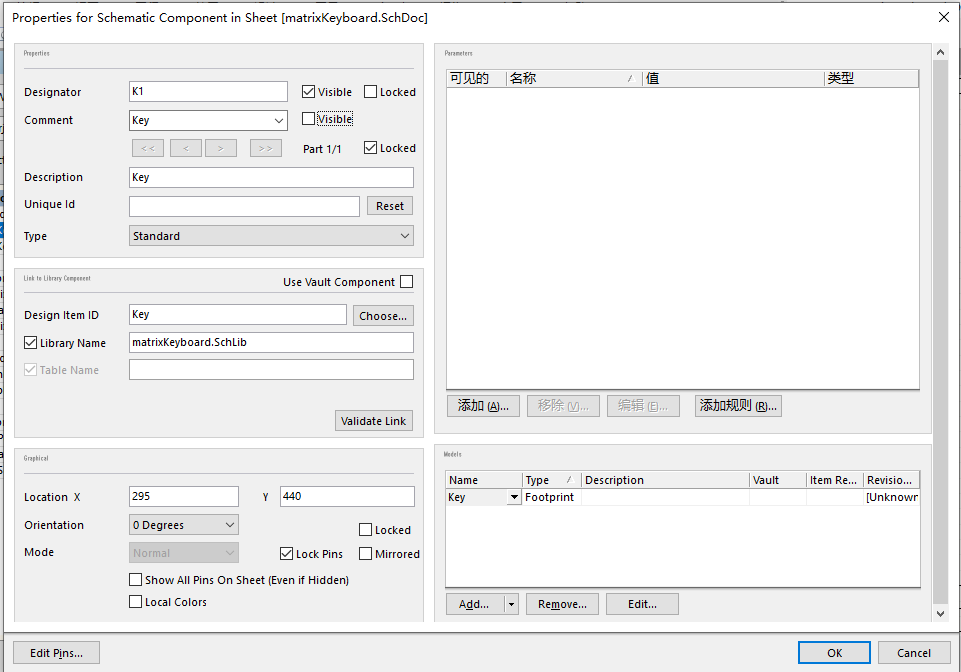Uncheck the Lock Pins checkbox
Screen dimensions: 961x672
(x=287, y=554)
